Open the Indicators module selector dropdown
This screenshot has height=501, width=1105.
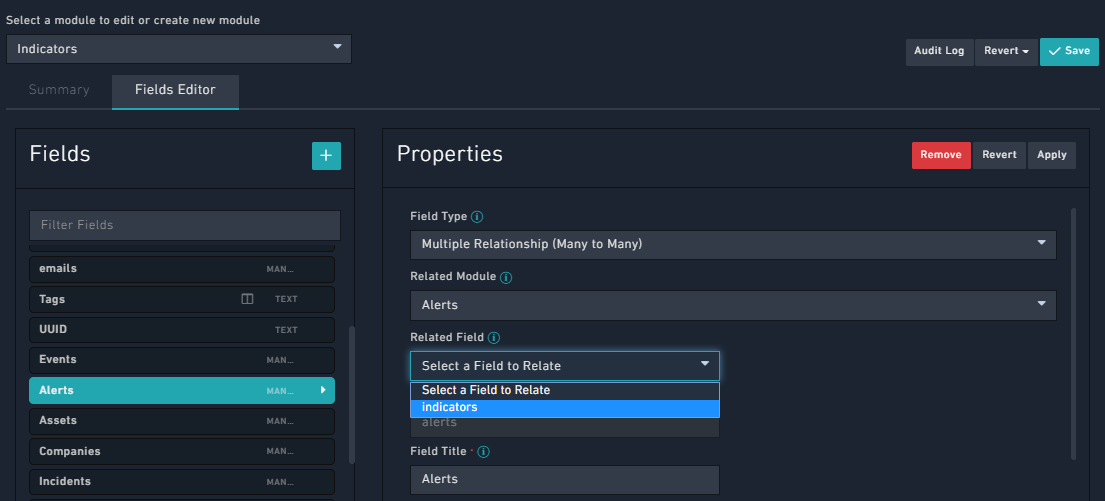(179, 49)
